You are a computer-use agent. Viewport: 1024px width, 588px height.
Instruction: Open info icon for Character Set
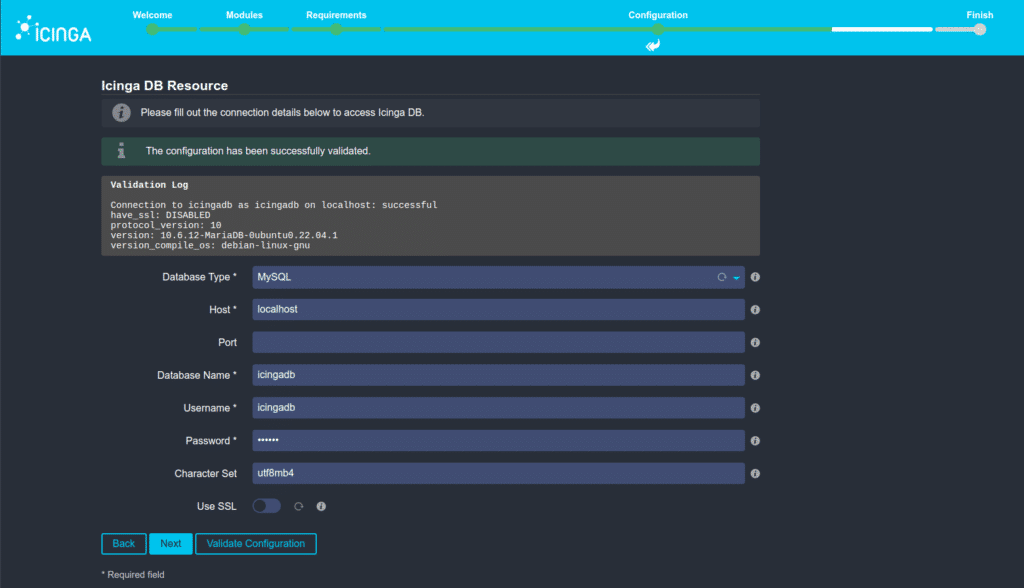tap(755, 473)
